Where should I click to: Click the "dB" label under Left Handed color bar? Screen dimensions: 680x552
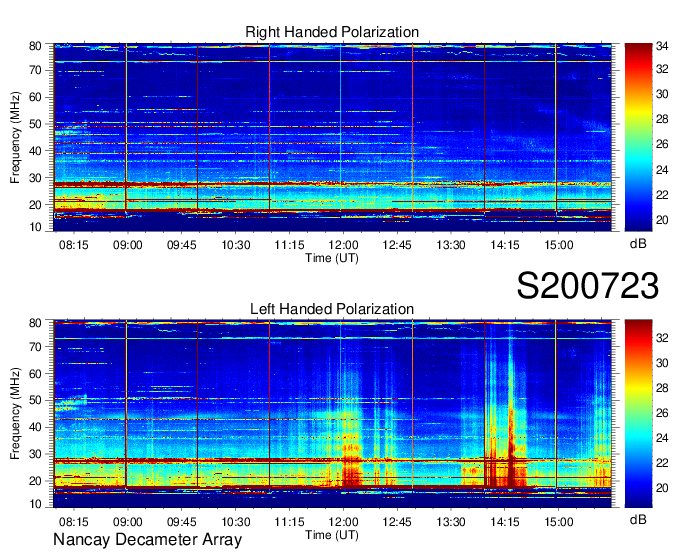pos(638,519)
